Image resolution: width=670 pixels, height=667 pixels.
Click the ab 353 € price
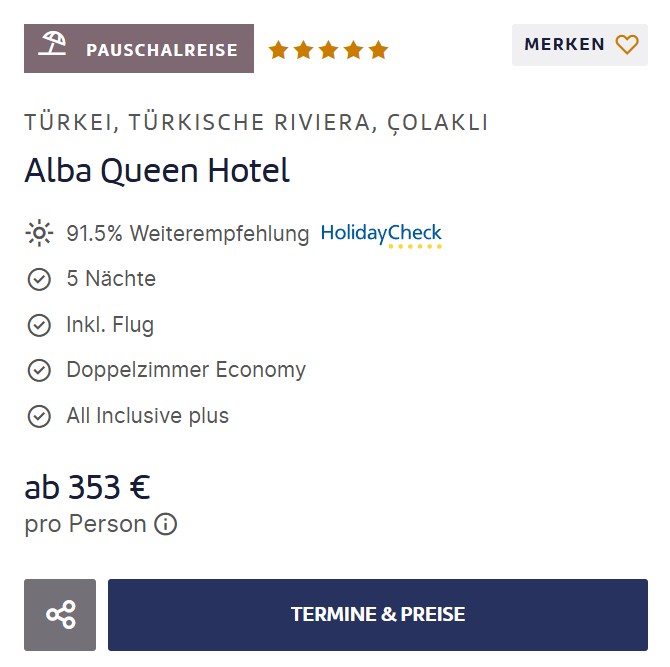coord(88,487)
